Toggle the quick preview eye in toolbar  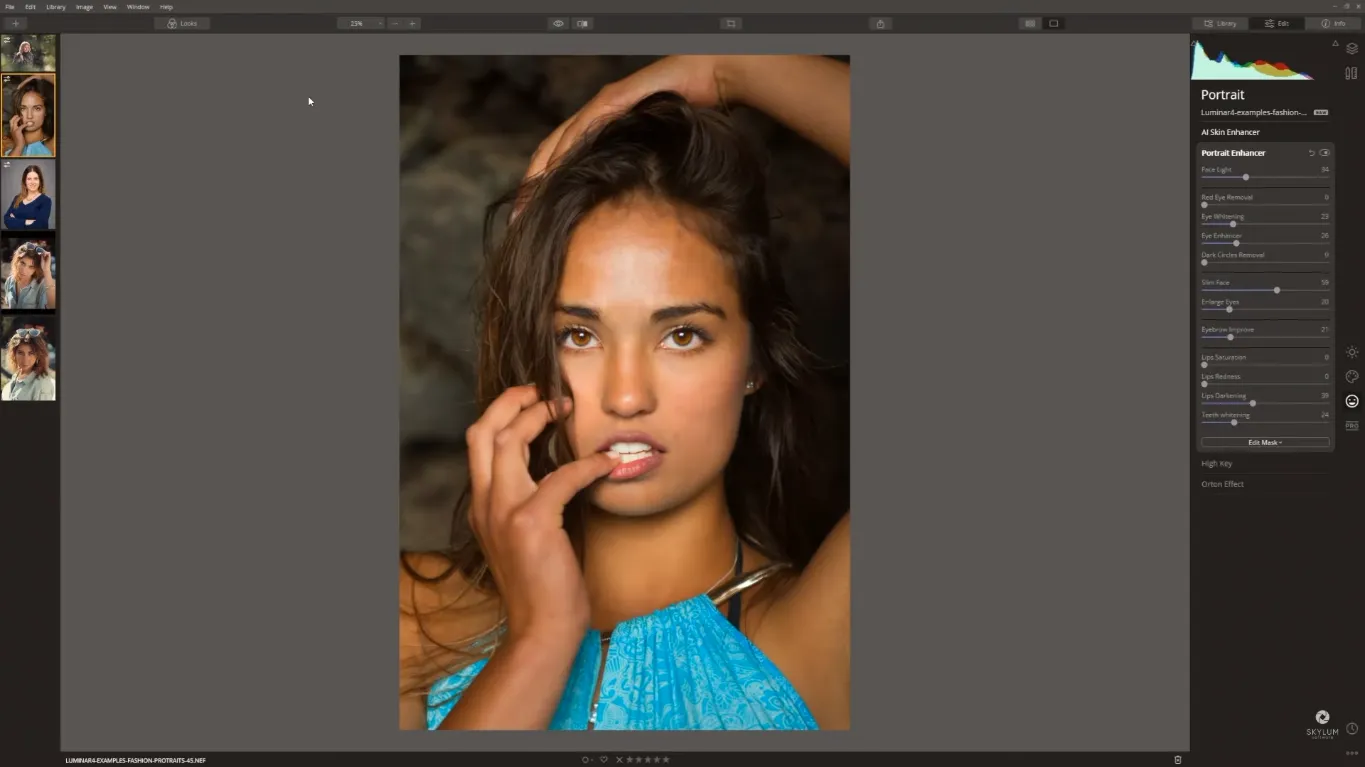point(558,23)
